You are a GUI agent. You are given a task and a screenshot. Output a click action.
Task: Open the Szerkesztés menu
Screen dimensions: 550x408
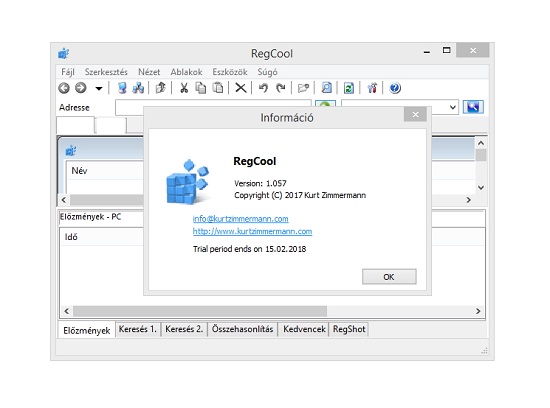click(106, 72)
